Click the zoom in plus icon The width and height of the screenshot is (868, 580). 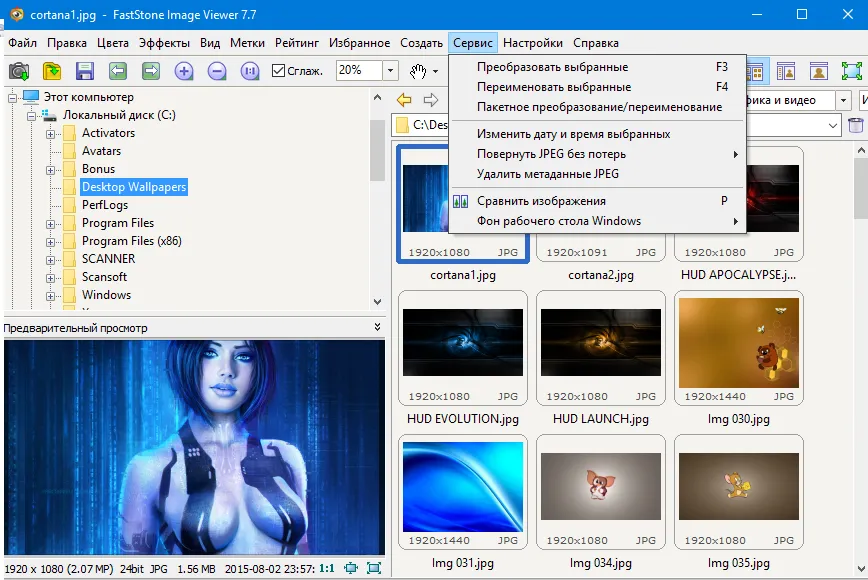pyautogui.click(x=184, y=71)
